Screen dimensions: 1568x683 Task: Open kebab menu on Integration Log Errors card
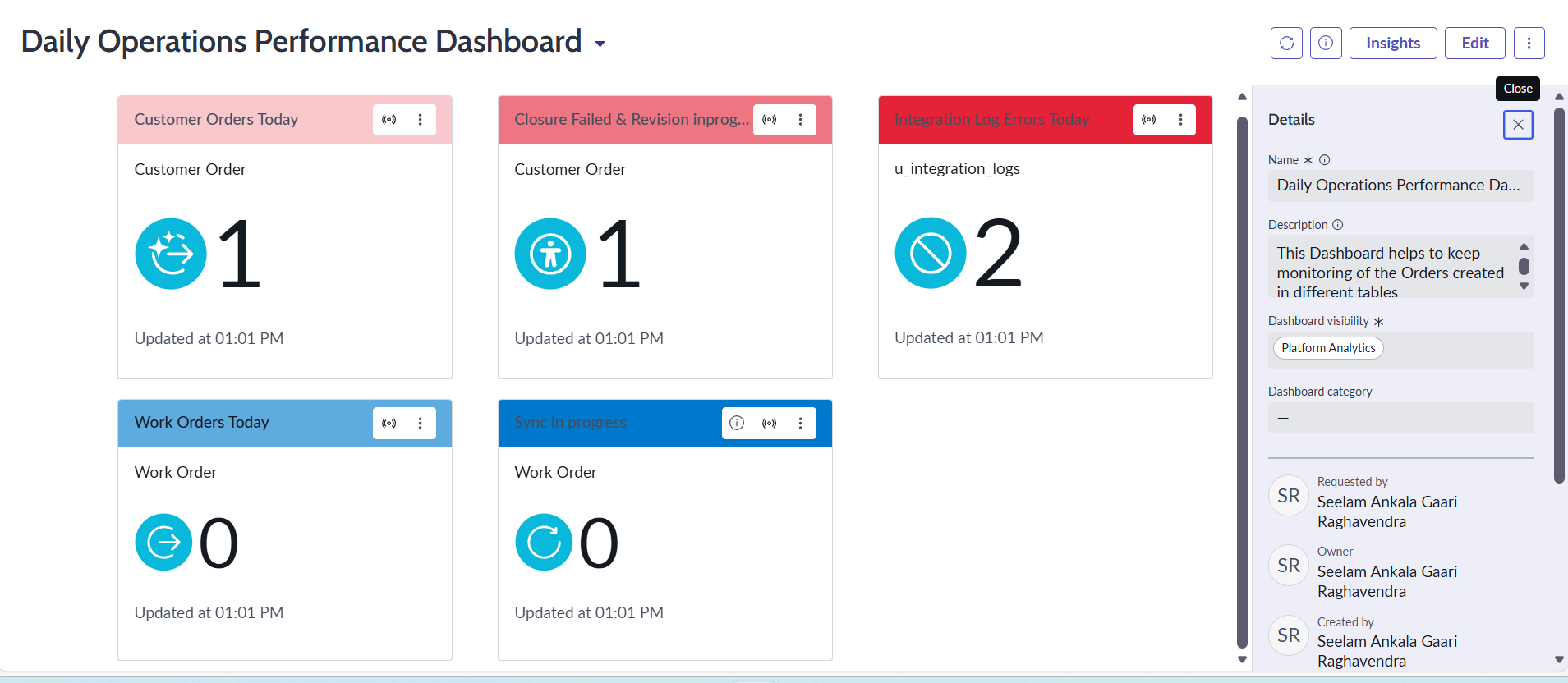pyautogui.click(x=1181, y=120)
